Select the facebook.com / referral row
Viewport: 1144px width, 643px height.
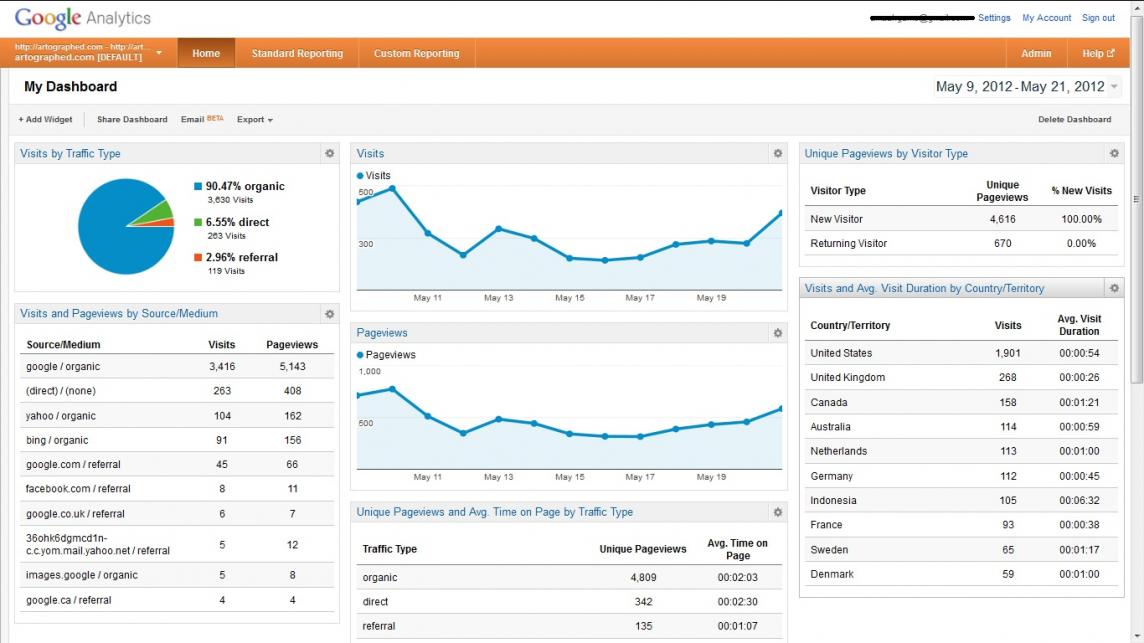pyautogui.click(x=177, y=489)
